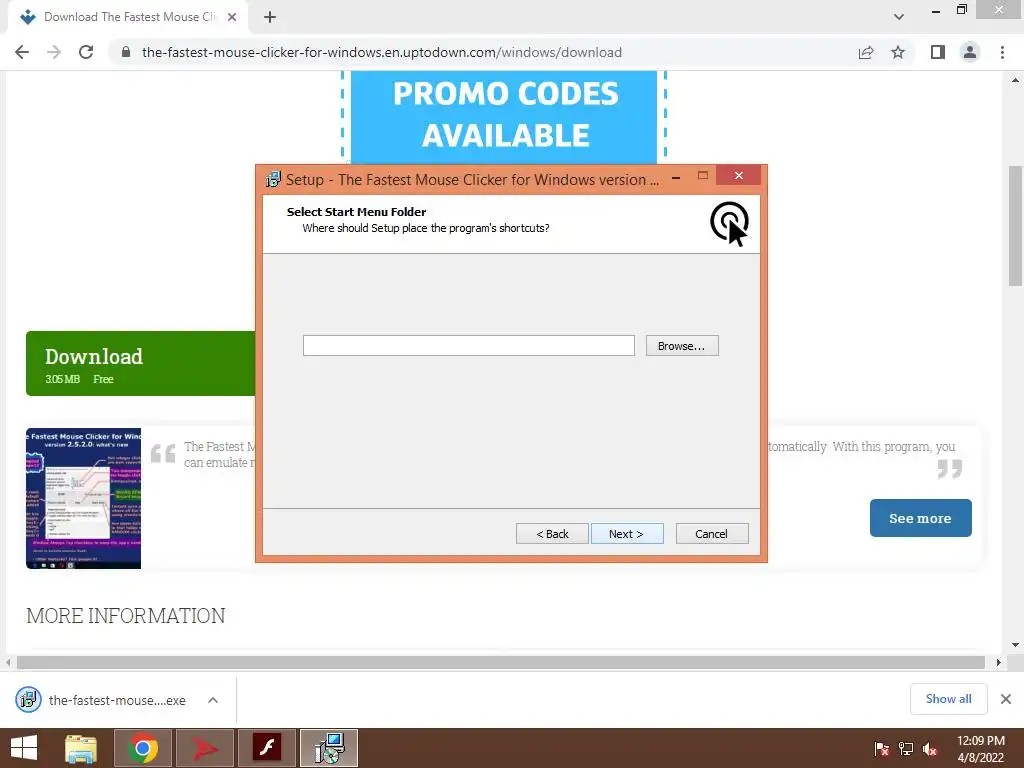1024x768 pixels.
Task: Click the scroll right arrow
Action: pos(998,662)
